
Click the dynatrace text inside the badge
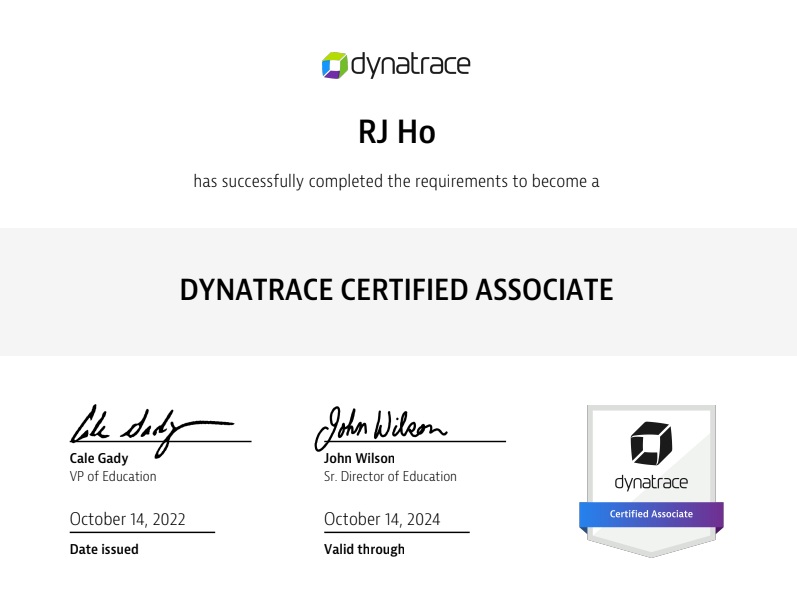click(x=651, y=483)
